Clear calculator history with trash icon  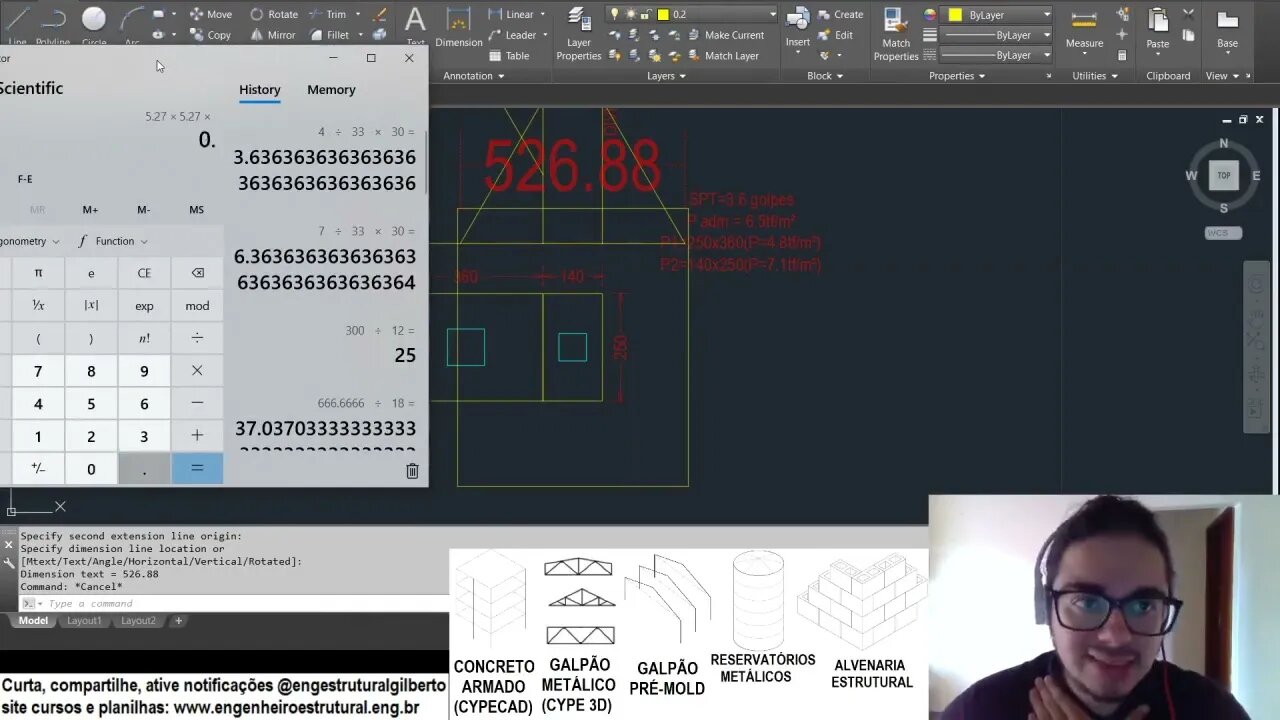pos(412,471)
